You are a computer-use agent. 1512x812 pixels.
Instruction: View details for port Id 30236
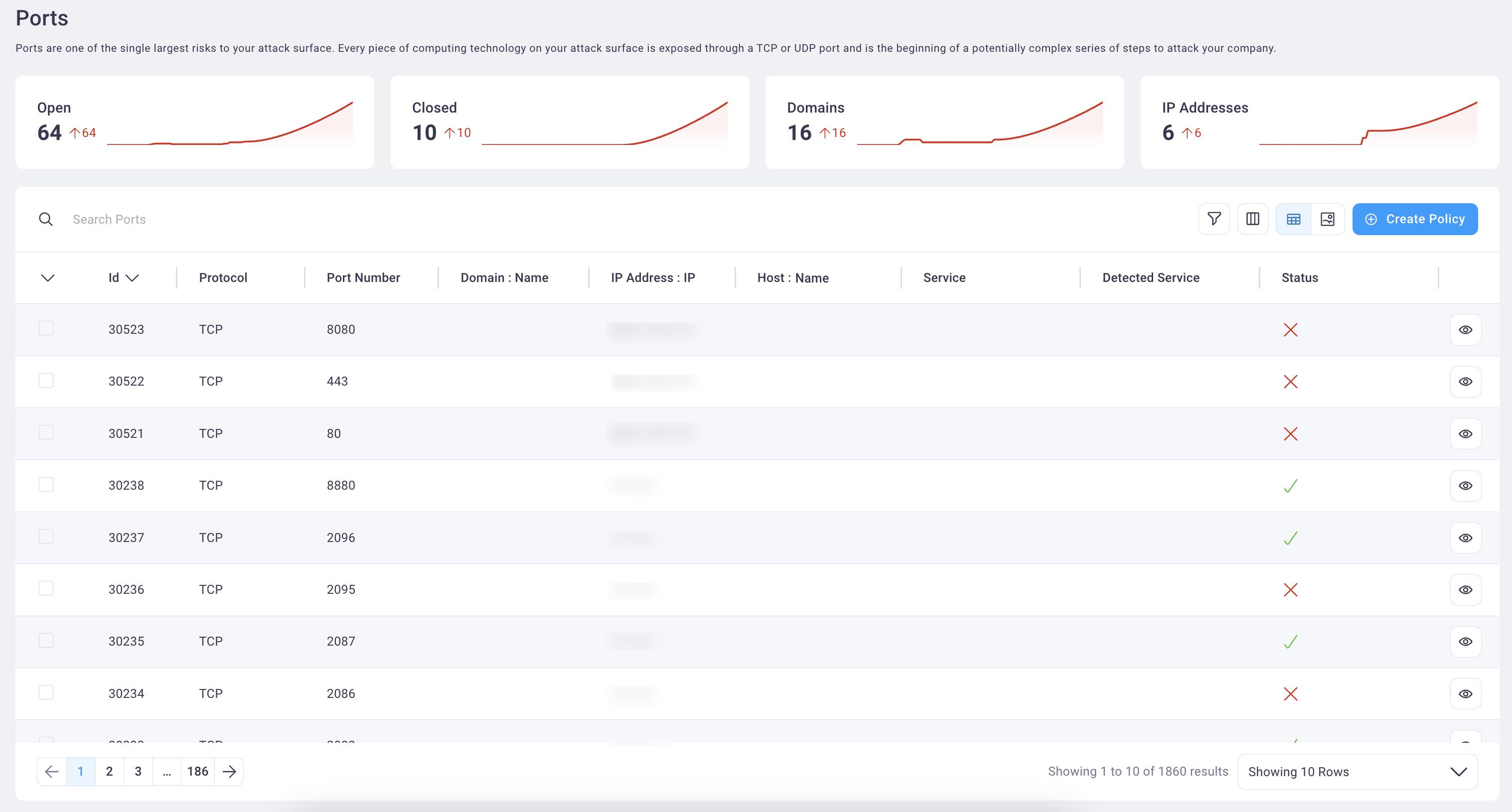click(1466, 590)
